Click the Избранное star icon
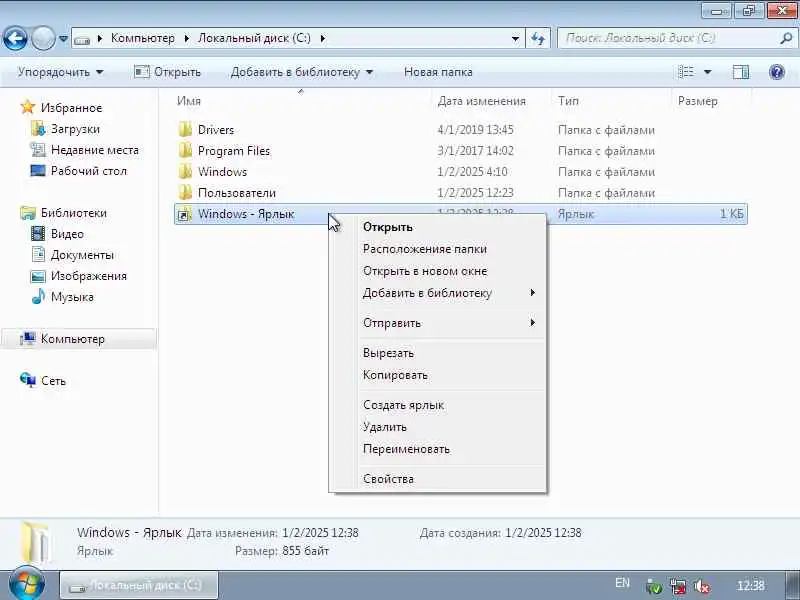 click(x=27, y=107)
